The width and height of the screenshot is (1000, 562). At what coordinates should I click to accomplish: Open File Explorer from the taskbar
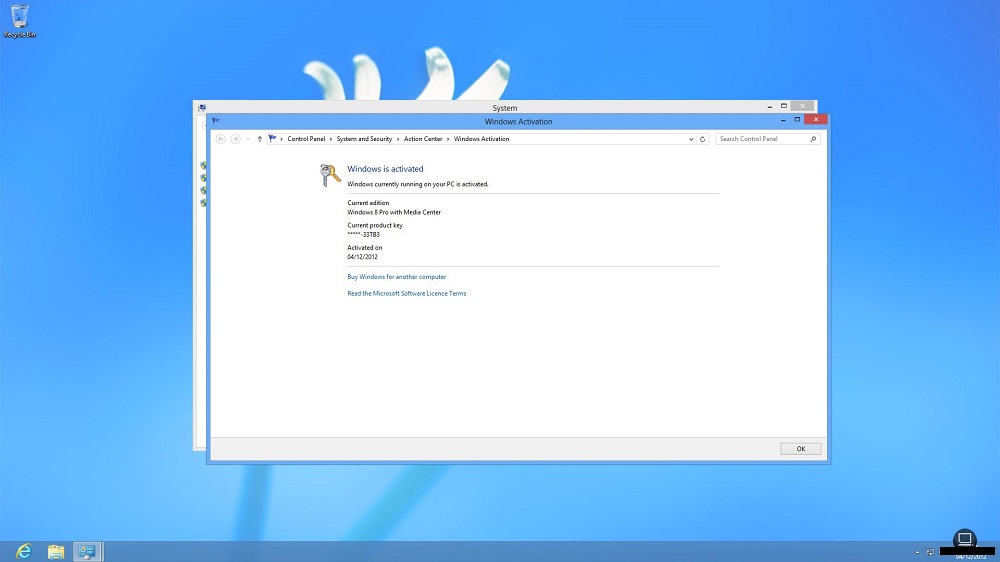tap(55, 551)
